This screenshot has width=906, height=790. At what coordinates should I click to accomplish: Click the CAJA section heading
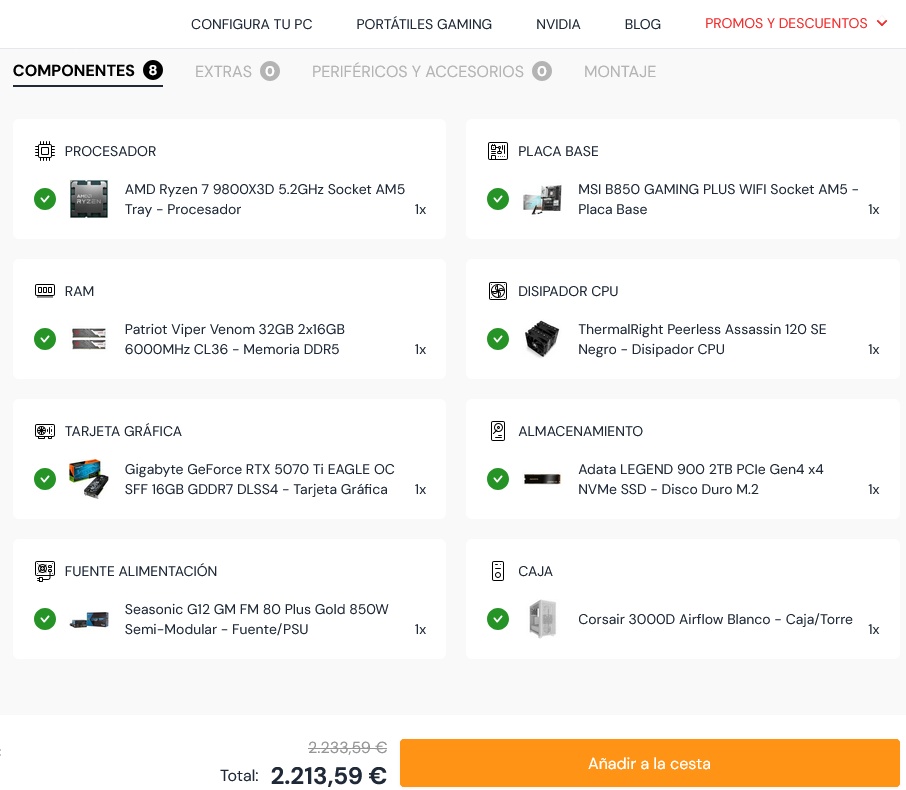click(x=535, y=571)
